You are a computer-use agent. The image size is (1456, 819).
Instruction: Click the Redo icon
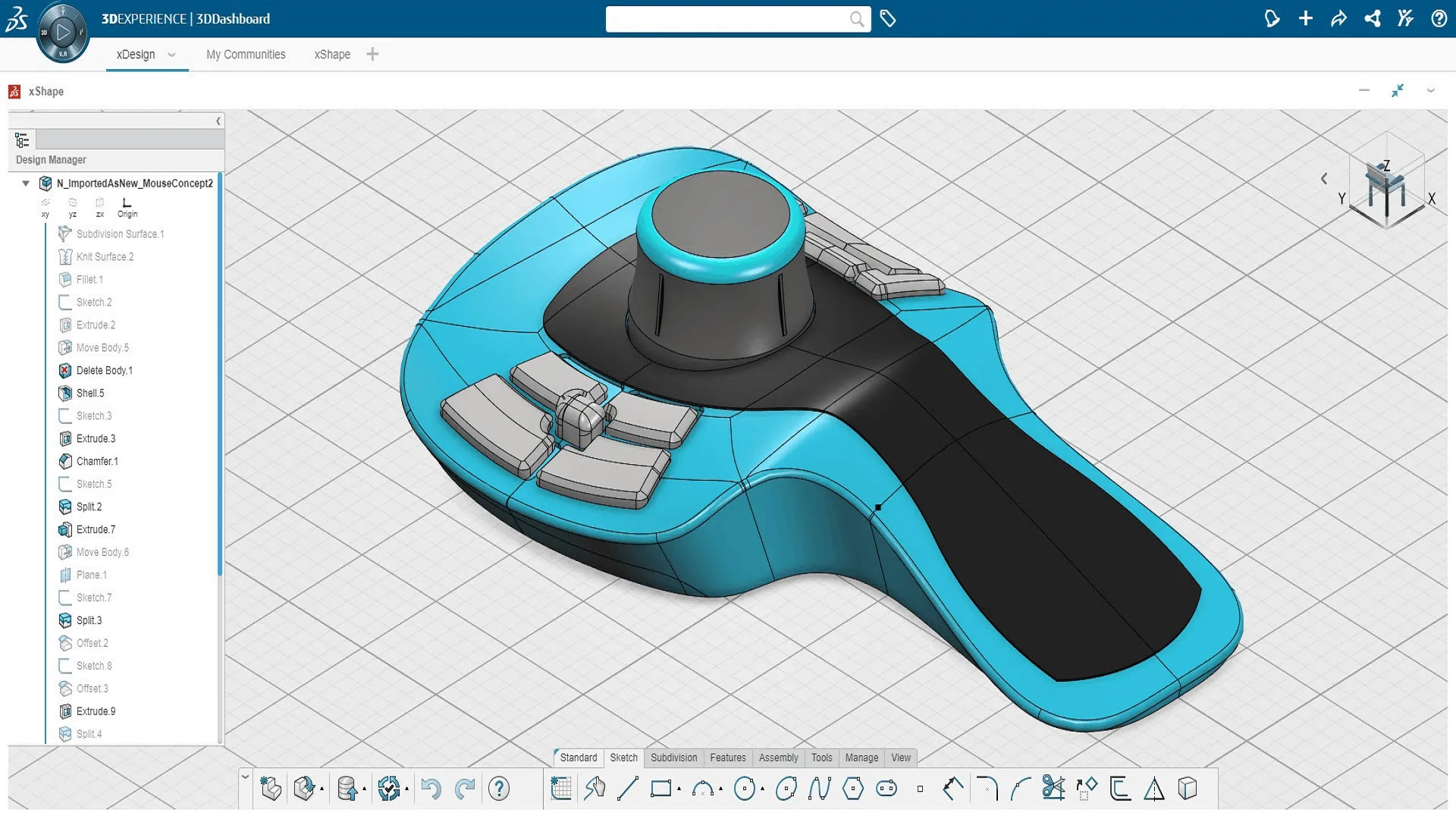[x=466, y=789]
